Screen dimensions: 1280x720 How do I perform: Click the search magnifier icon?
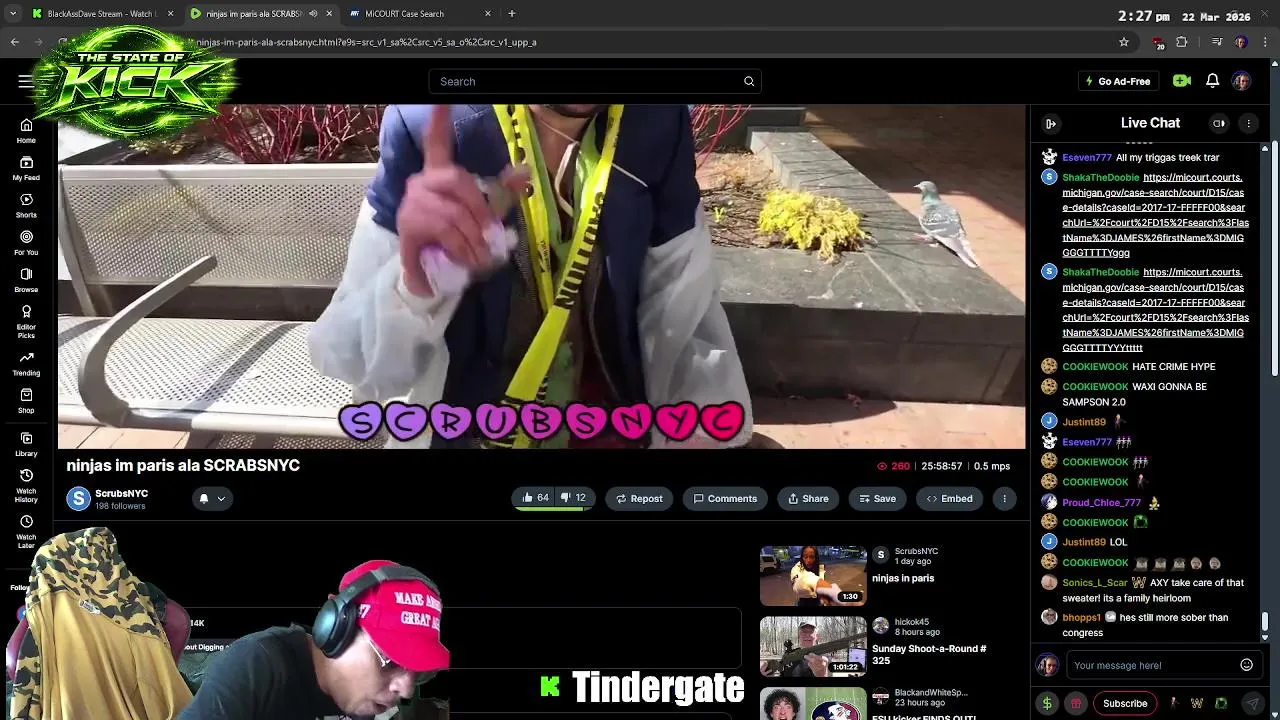click(x=749, y=81)
